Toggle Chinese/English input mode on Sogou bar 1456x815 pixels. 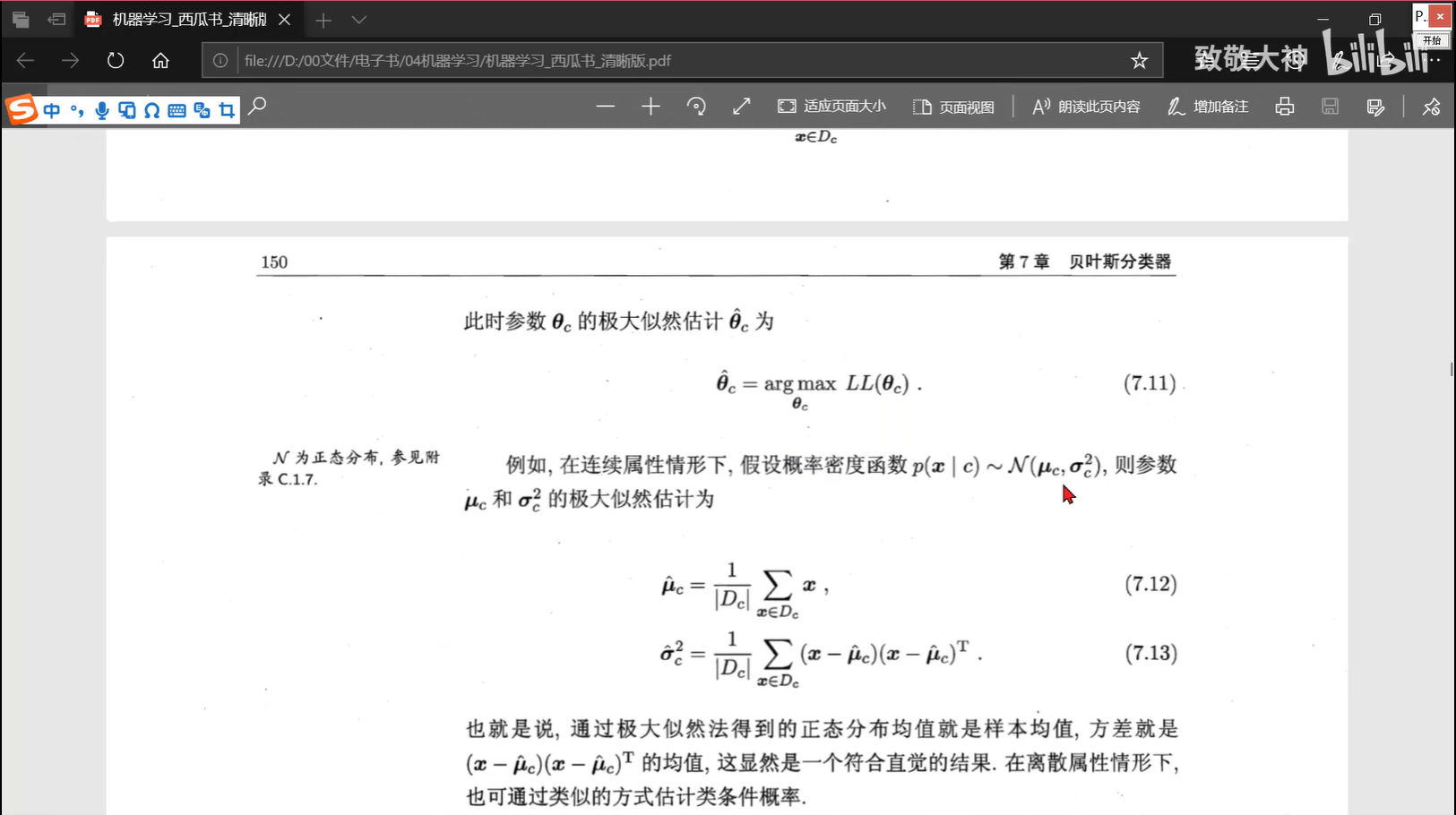tap(51, 109)
